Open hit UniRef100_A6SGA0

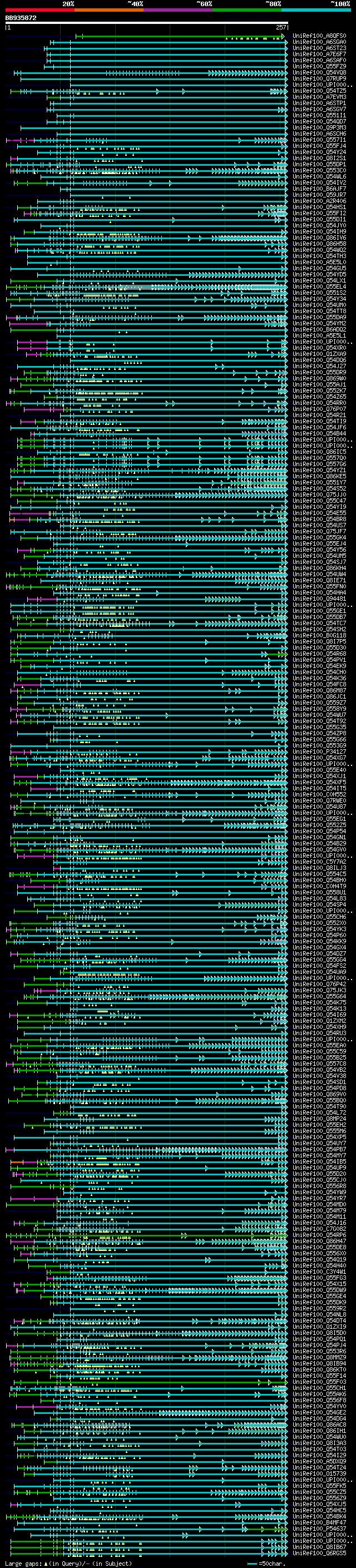click(x=319, y=42)
